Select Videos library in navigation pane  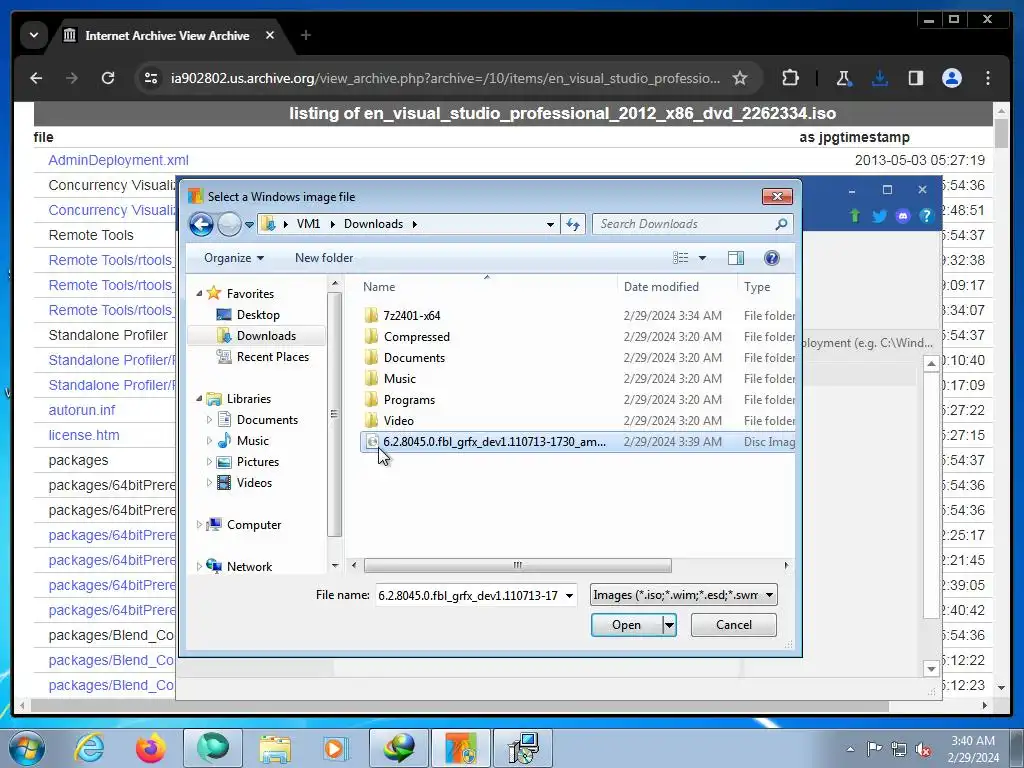[x=254, y=483]
